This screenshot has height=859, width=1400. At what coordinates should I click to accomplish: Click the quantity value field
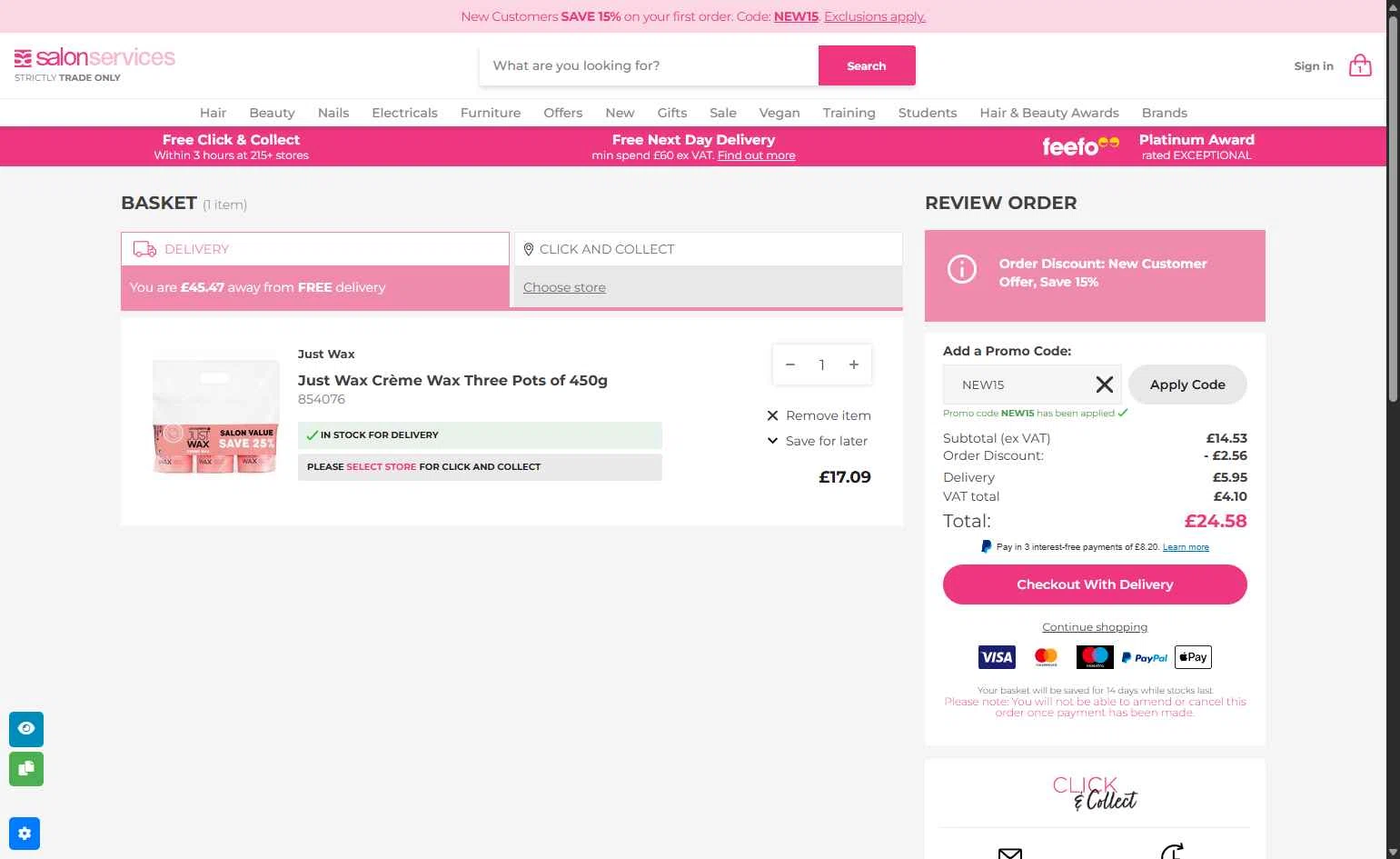pyautogui.click(x=822, y=365)
